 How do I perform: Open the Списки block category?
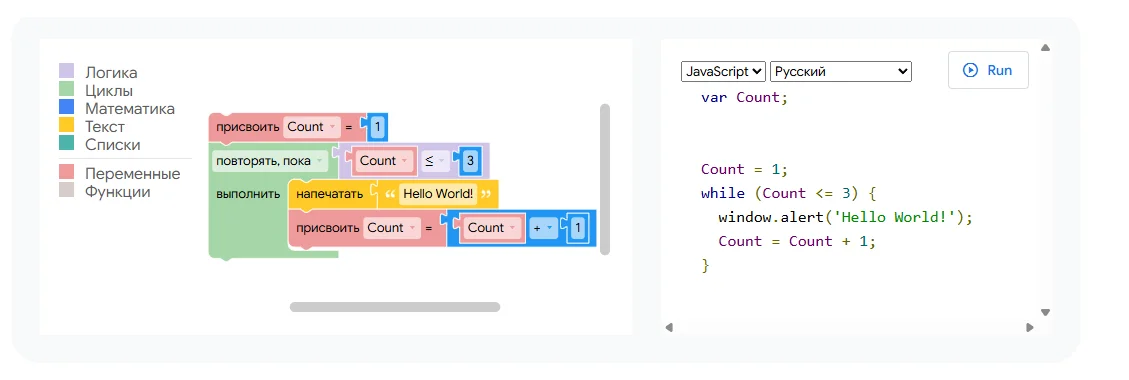[x=112, y=145]
